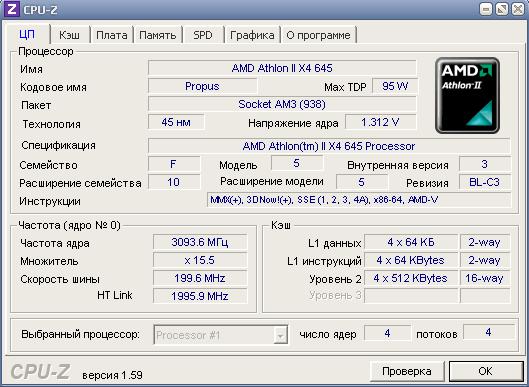529x387 pixels.
Task: Go to the Память tab
Action: [x=158, y=35]
